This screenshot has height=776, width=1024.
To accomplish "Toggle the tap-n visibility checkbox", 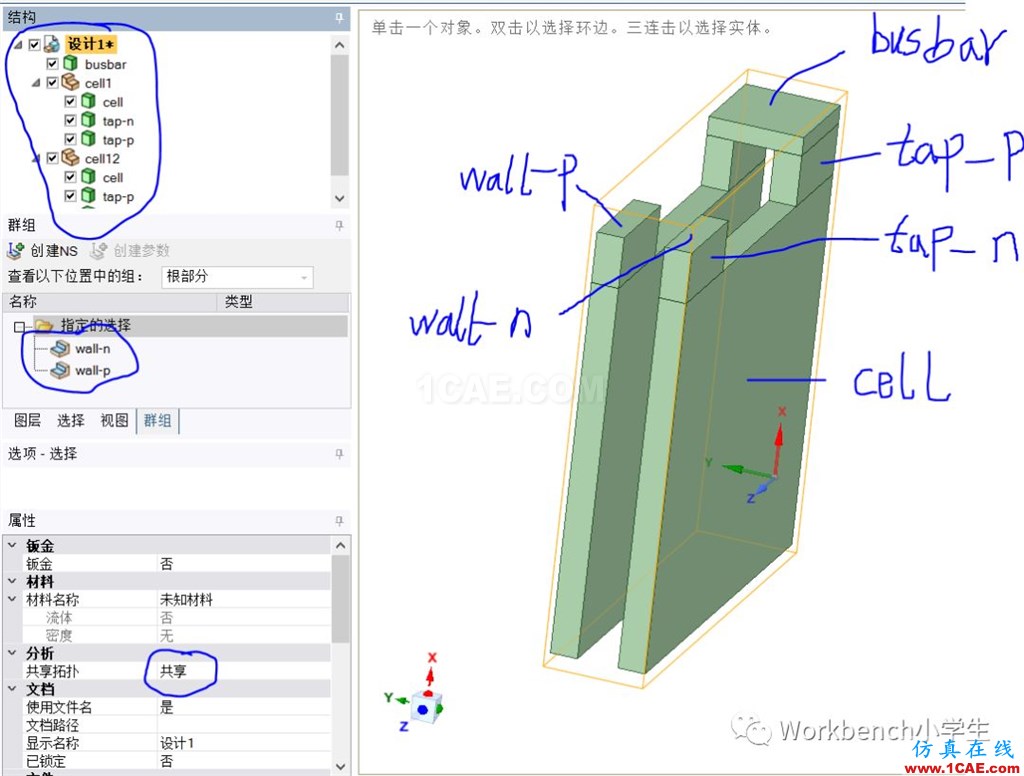I will (71, 121).
